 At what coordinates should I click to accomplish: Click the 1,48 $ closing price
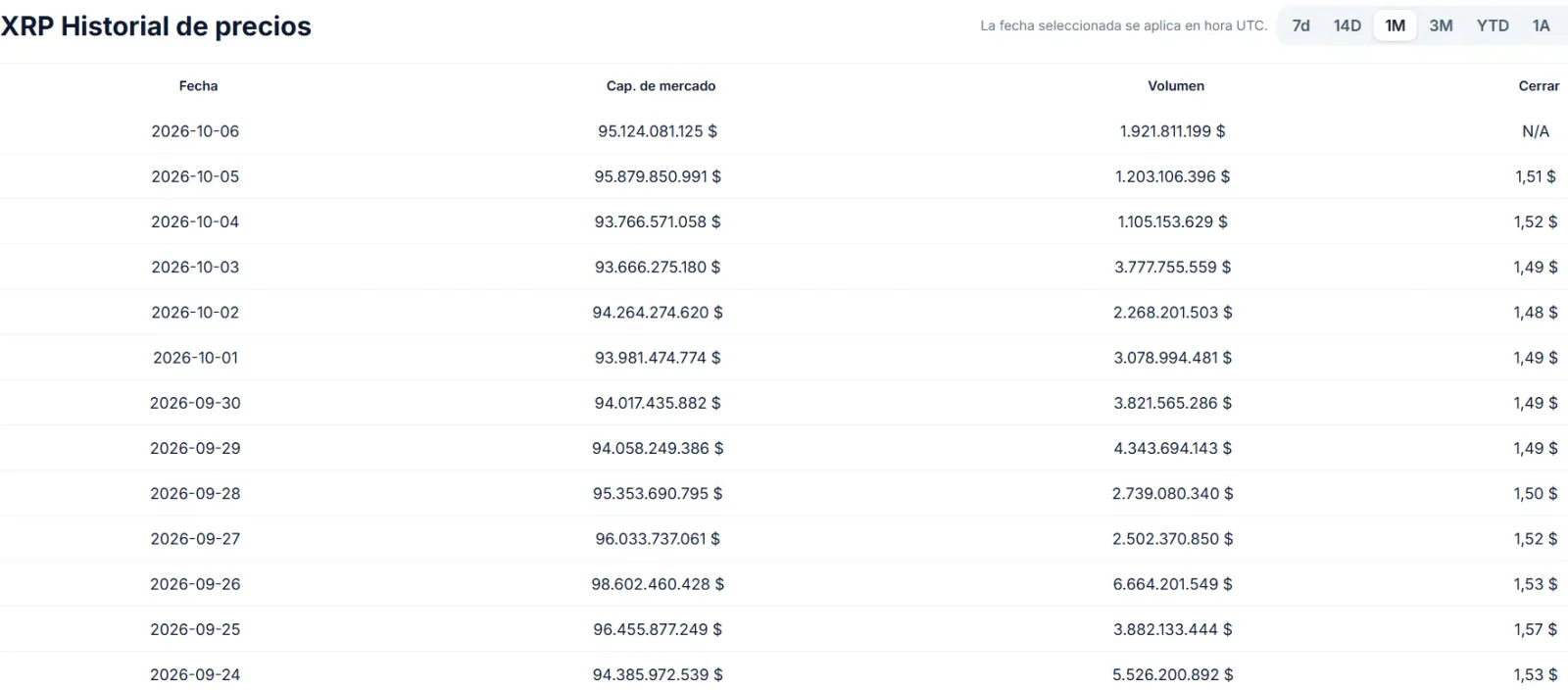1536,313
